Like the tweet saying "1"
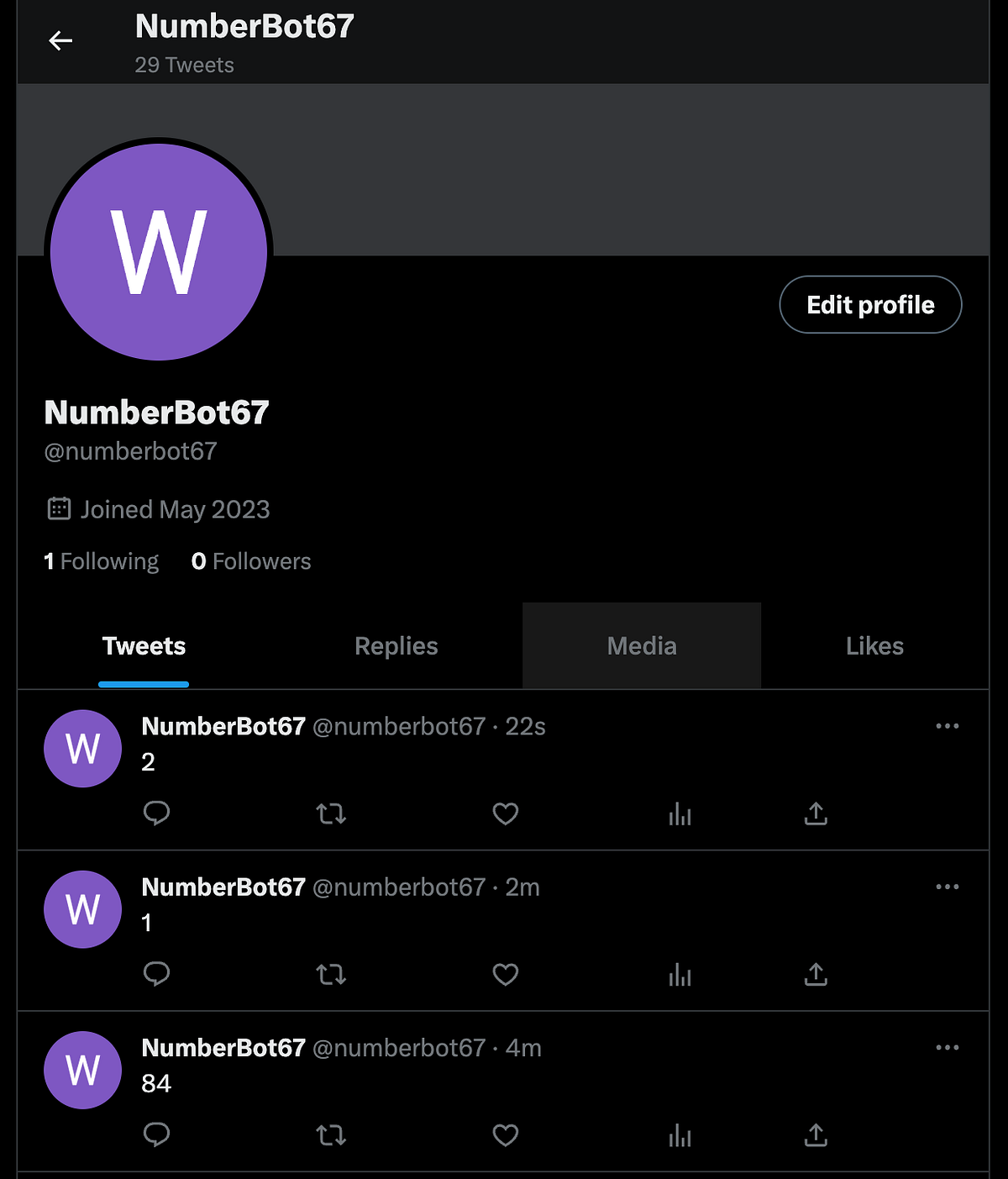The image size is (1008, 1179). (505, 975)
